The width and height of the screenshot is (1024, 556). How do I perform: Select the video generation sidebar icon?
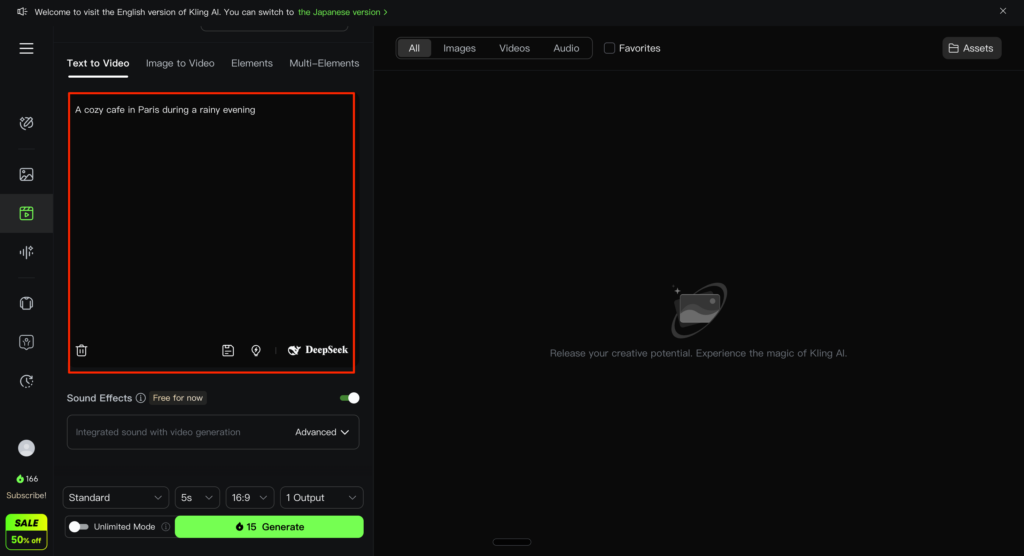tap(27, 213)
